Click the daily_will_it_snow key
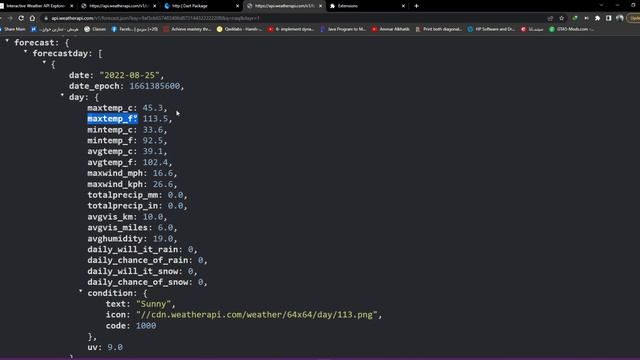The image size is (640, 360). 133,271
